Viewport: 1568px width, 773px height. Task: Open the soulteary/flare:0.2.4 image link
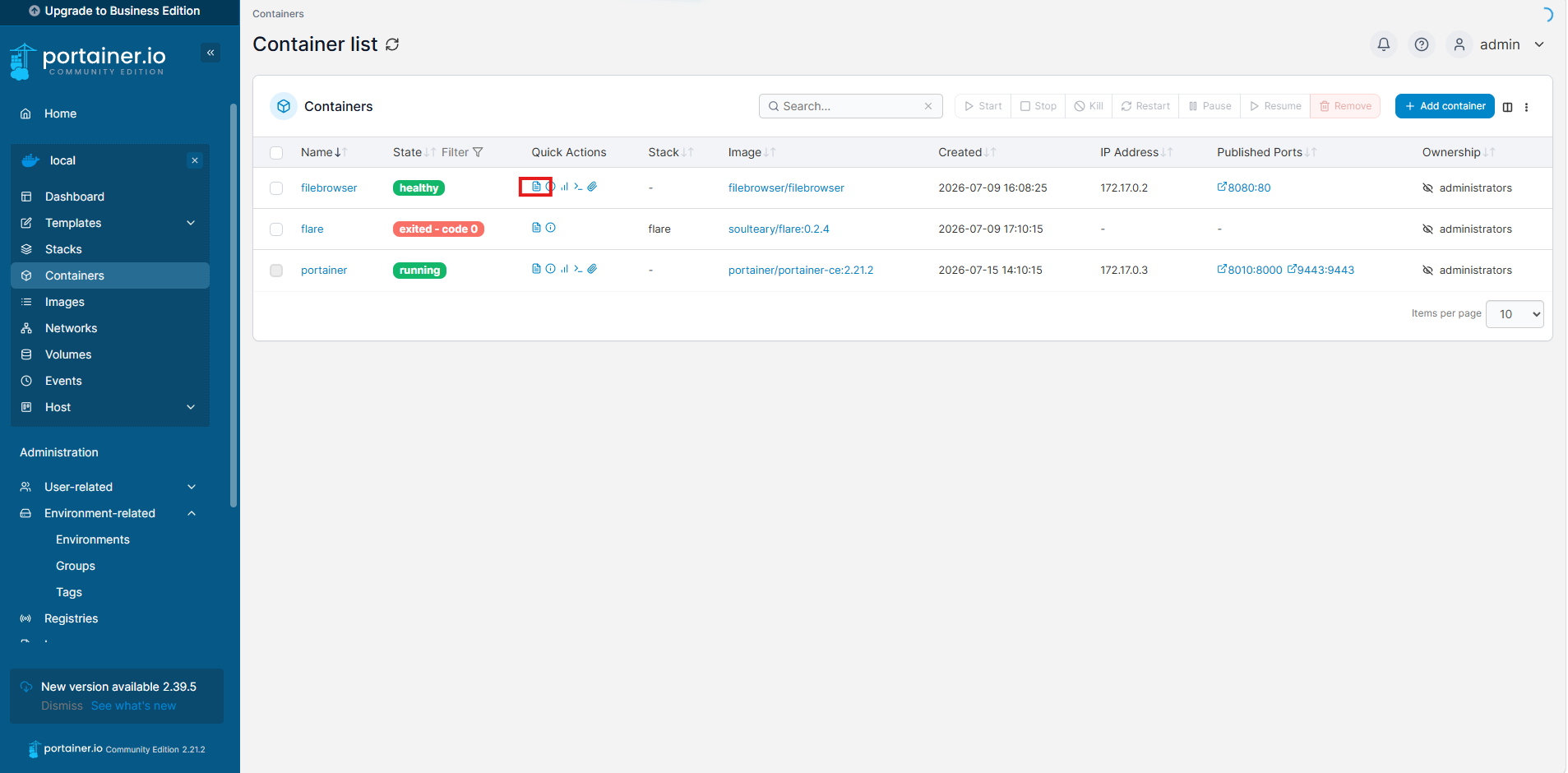[779, 229]
